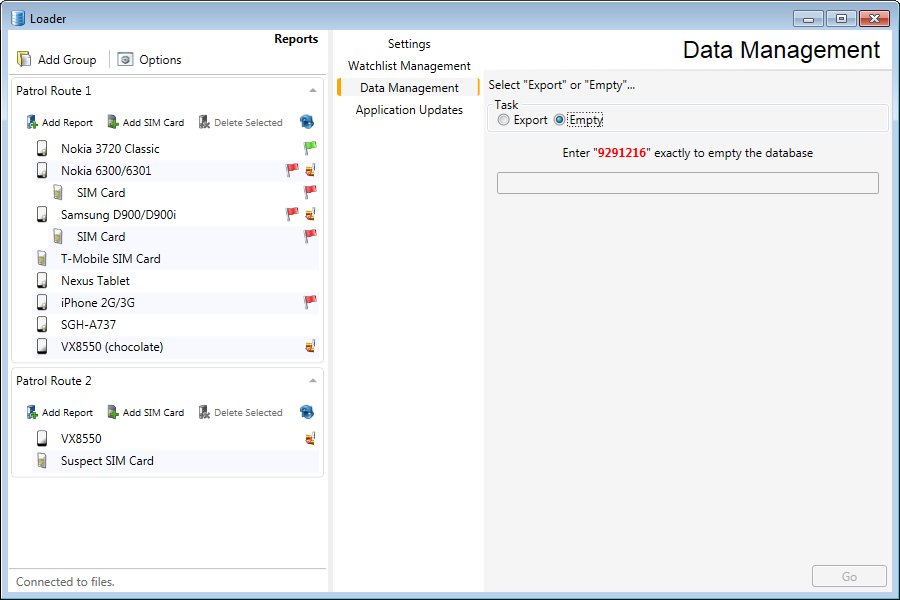Open the Data Management page

409,87
